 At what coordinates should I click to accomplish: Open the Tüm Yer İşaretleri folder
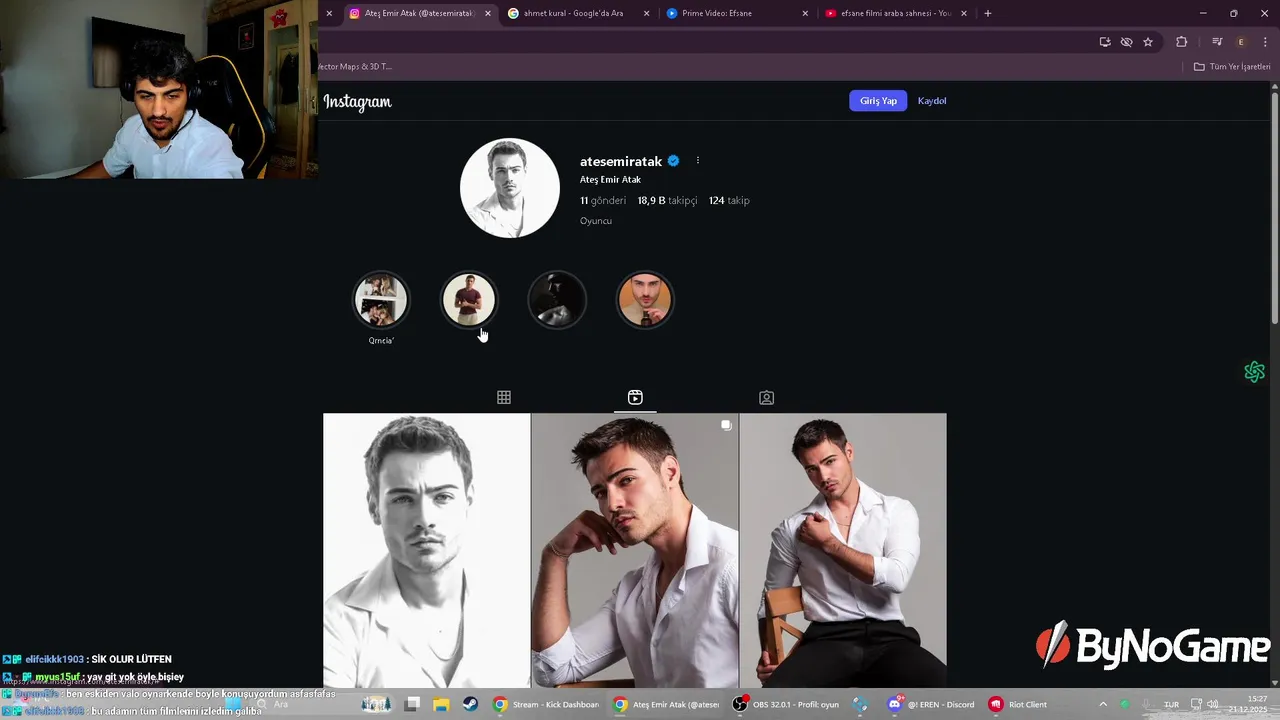coord(1232,67)
